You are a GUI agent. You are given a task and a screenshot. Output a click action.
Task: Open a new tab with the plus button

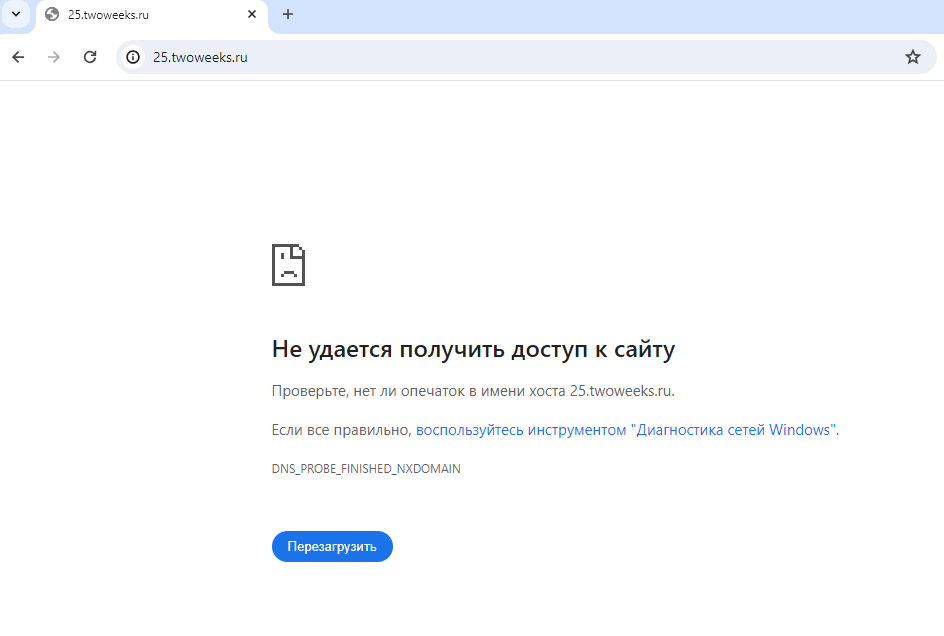pyautogui.click(x=288, y=14)
